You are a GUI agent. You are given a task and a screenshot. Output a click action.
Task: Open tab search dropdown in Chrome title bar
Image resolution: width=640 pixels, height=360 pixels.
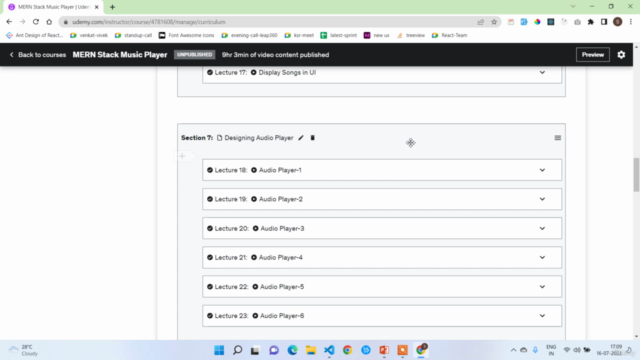click(573, 7)
